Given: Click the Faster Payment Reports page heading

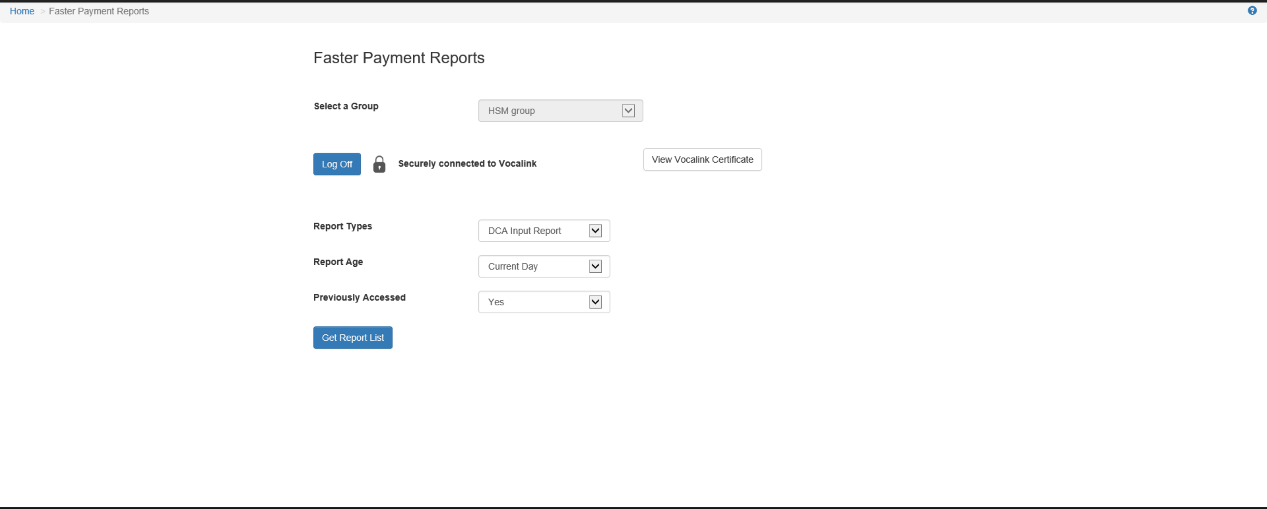Looking at the screenshot, I should coord(399,58).
